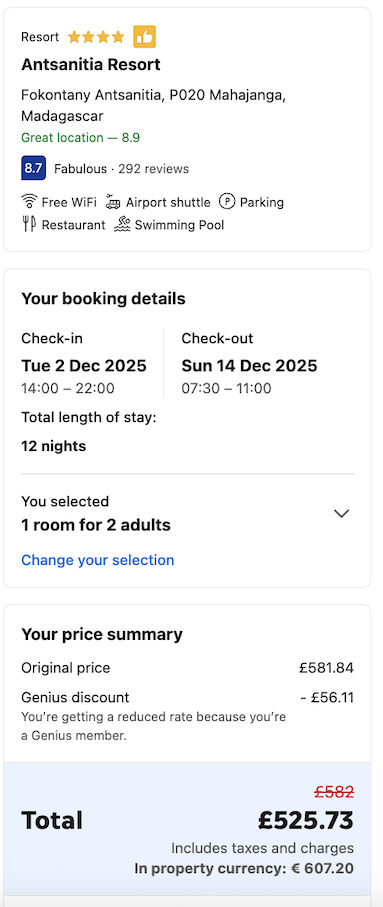Click the resort address text

153,105
